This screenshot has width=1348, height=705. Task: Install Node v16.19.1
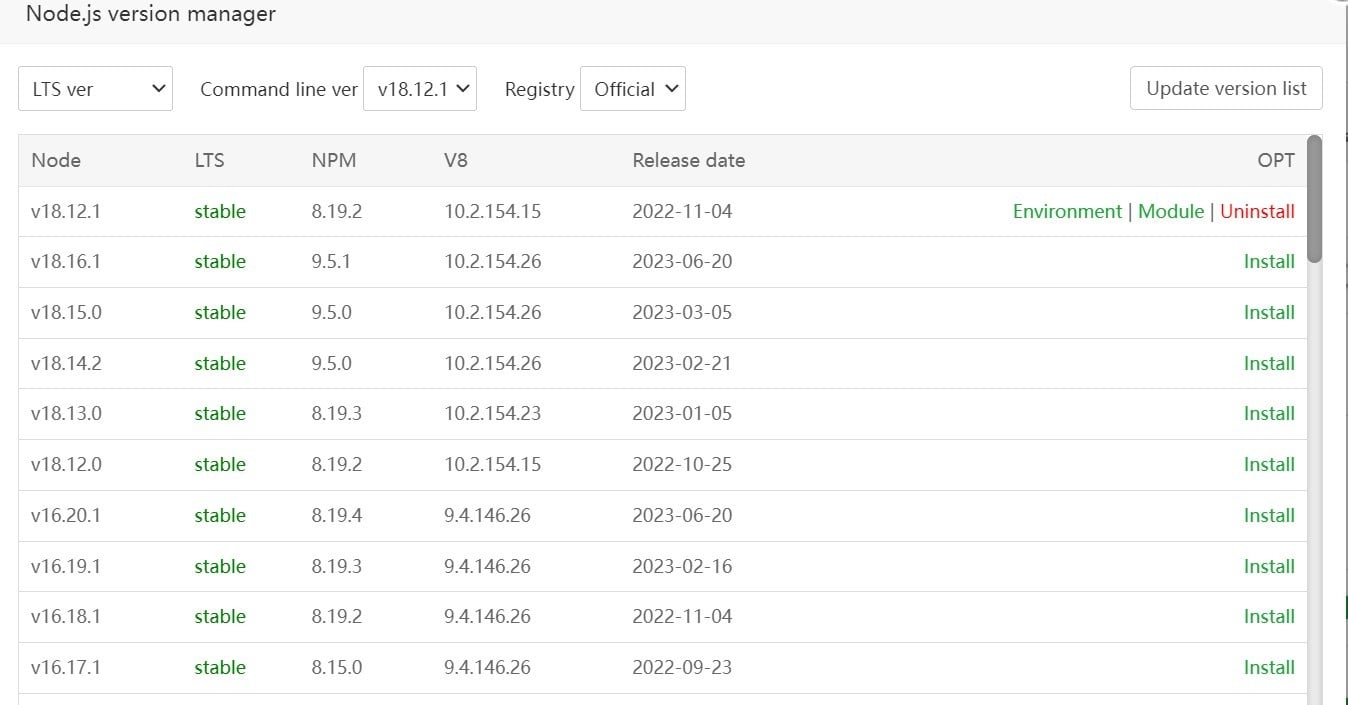(1269, 566)
